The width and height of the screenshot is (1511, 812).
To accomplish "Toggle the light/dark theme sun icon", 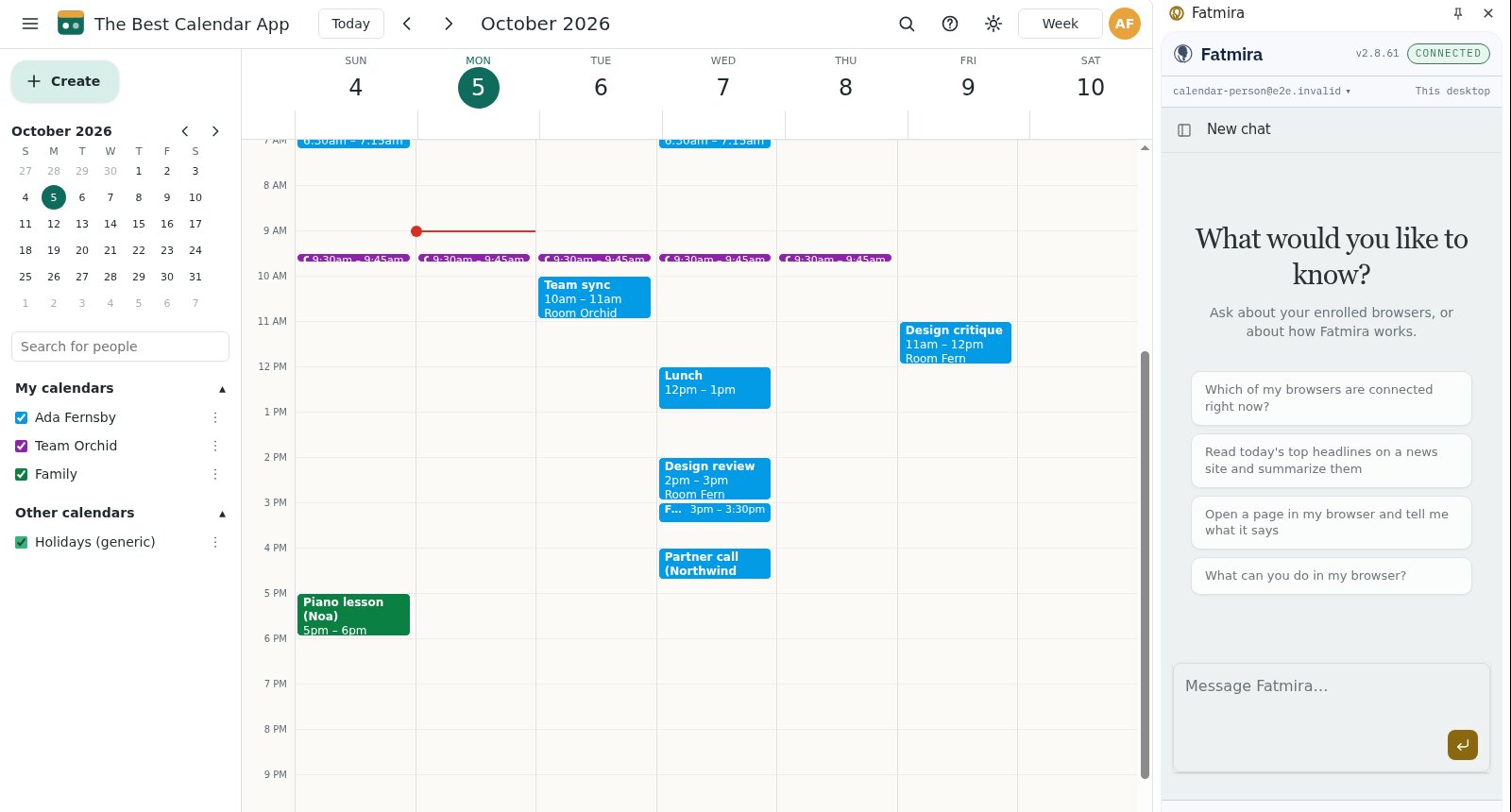I will click(x=993, y=24).
